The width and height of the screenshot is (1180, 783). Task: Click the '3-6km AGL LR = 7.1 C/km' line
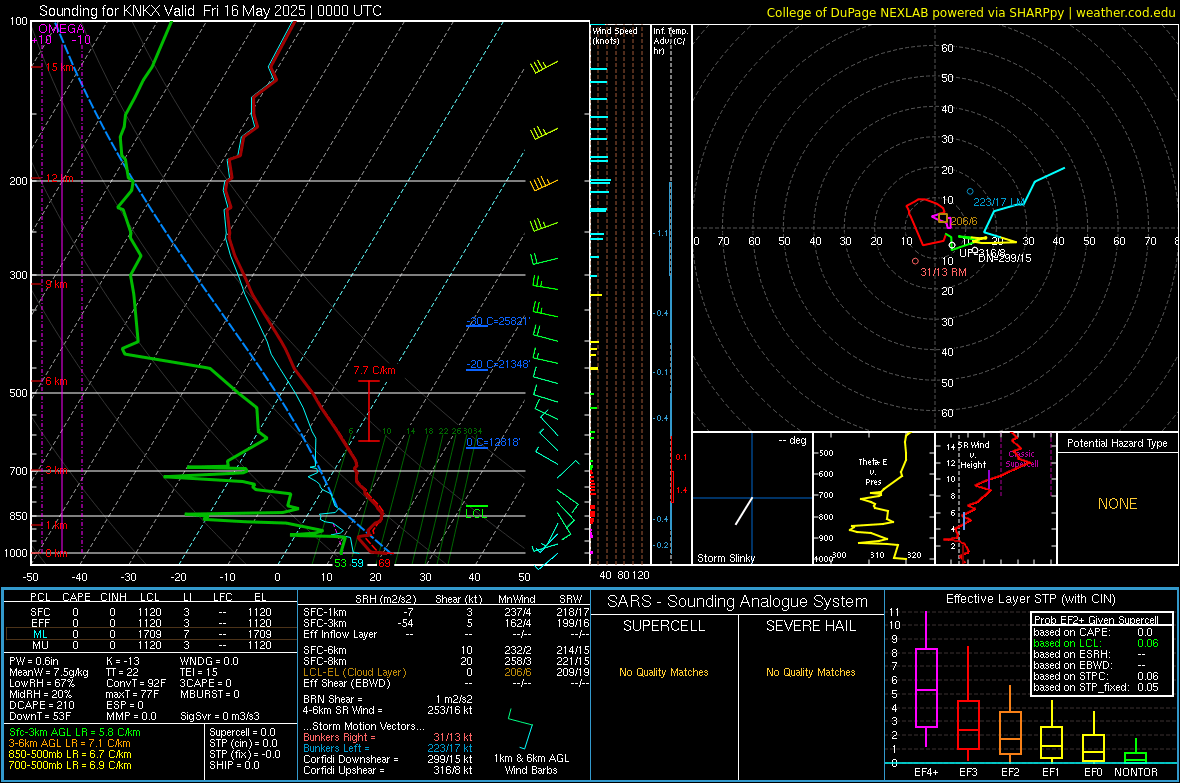[70, 743]
